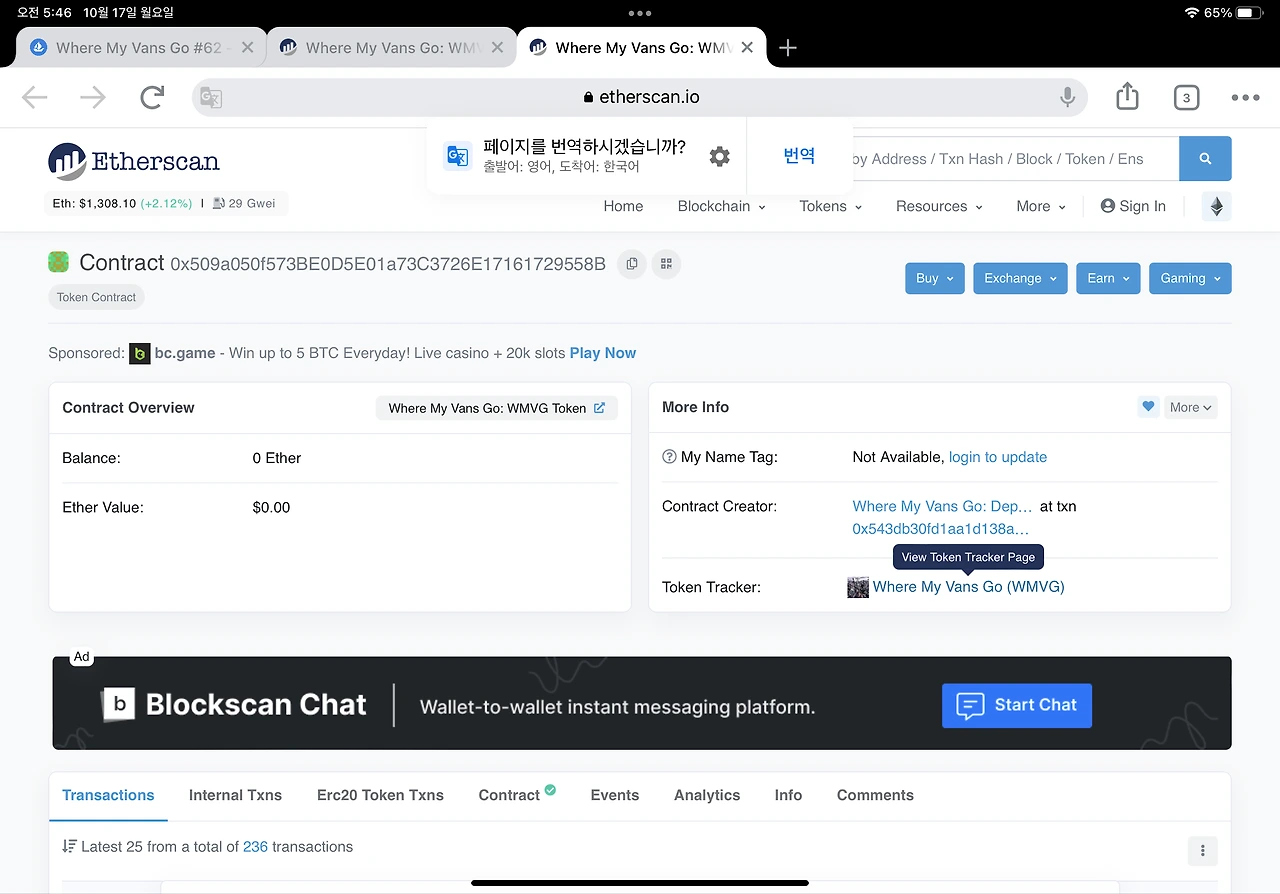Click the WMVG token thumbnail image
The width and height of the screenshot is (1280, 894).
[858, 587]
